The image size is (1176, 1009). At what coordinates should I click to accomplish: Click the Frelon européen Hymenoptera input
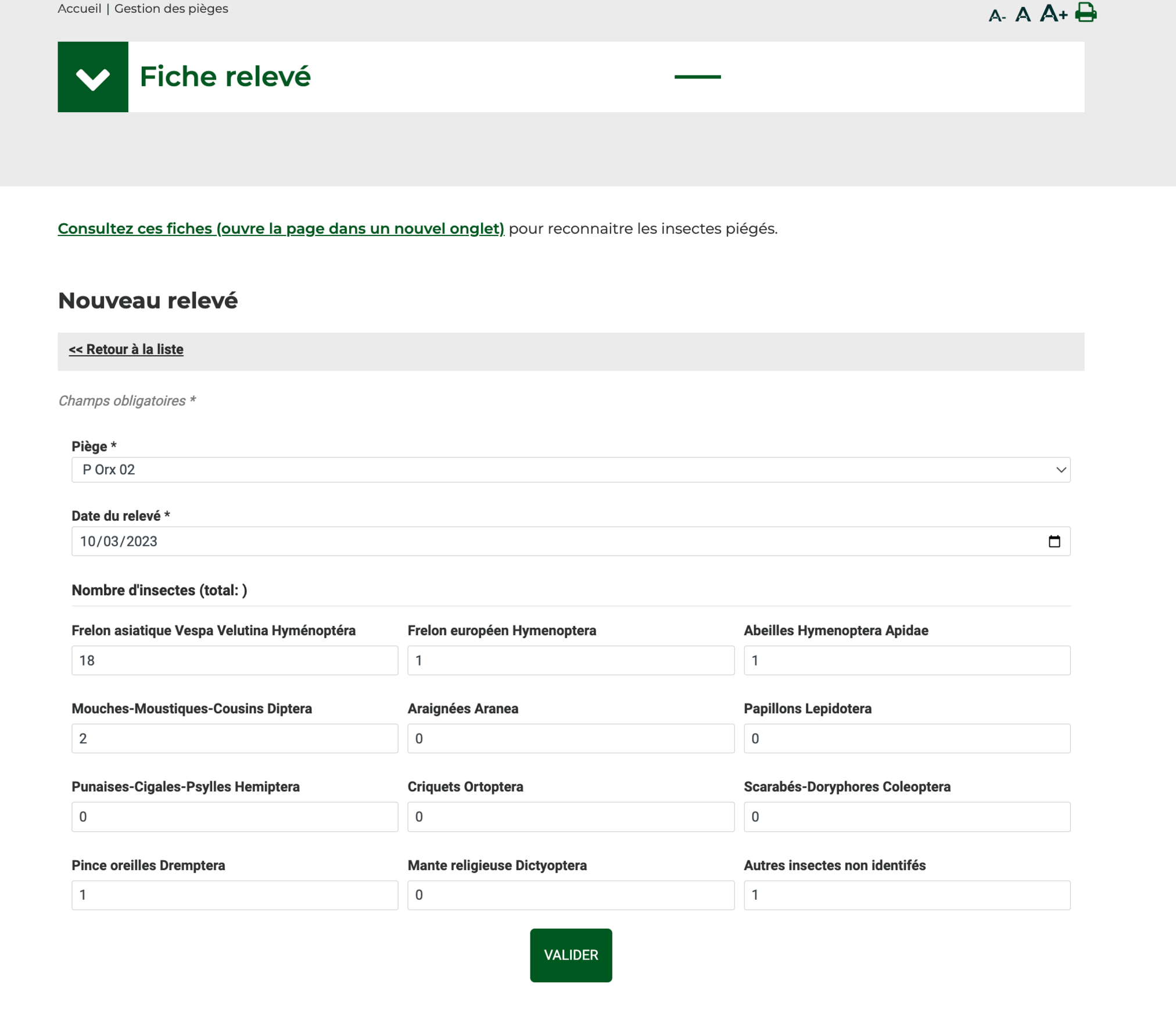point(571,660)
